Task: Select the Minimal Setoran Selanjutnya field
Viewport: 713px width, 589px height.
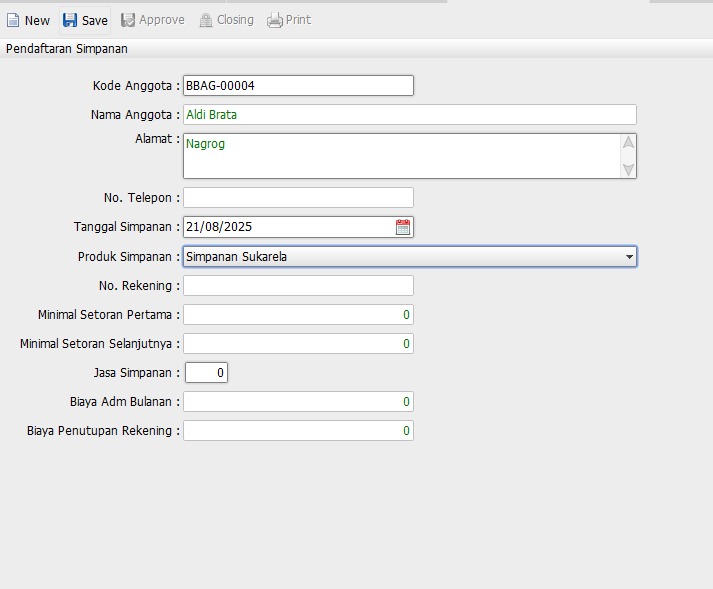Action: pyautogui.click(x=298, y=344)
